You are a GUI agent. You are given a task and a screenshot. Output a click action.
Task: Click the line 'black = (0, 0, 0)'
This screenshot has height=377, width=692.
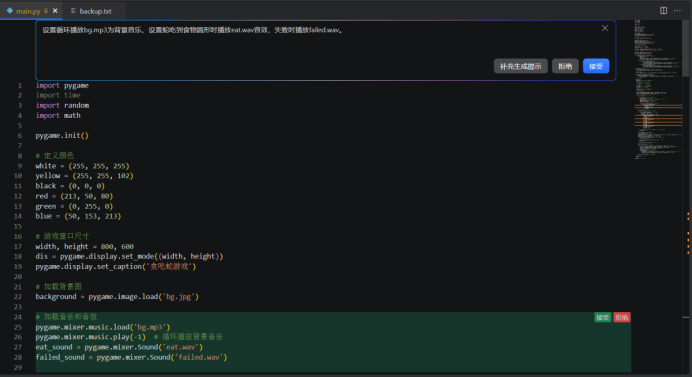pyautogui.click(x=70, y=186)
